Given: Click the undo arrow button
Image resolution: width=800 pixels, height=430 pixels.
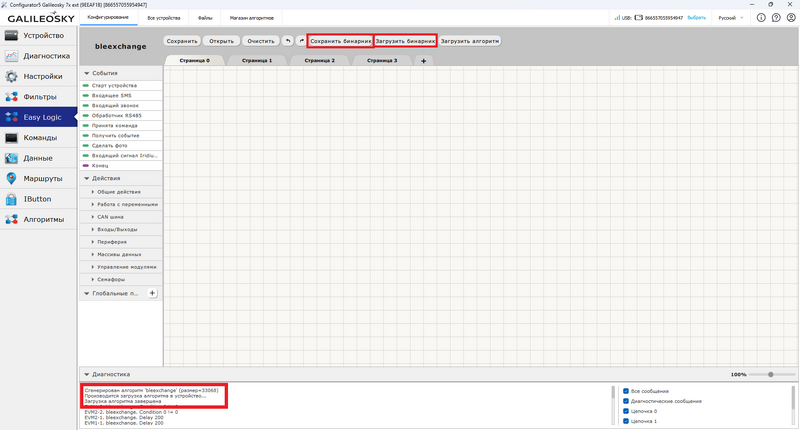Looking at the screenshot, I should pyautogui.click(x=288, y=41).
